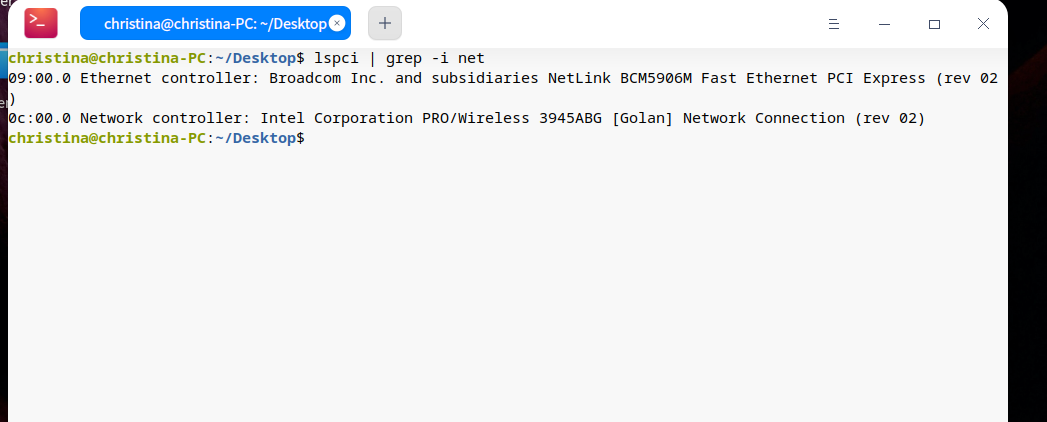Close the christina@christina-PC tab
1047x422 pixels.
[x=337, y=23]
